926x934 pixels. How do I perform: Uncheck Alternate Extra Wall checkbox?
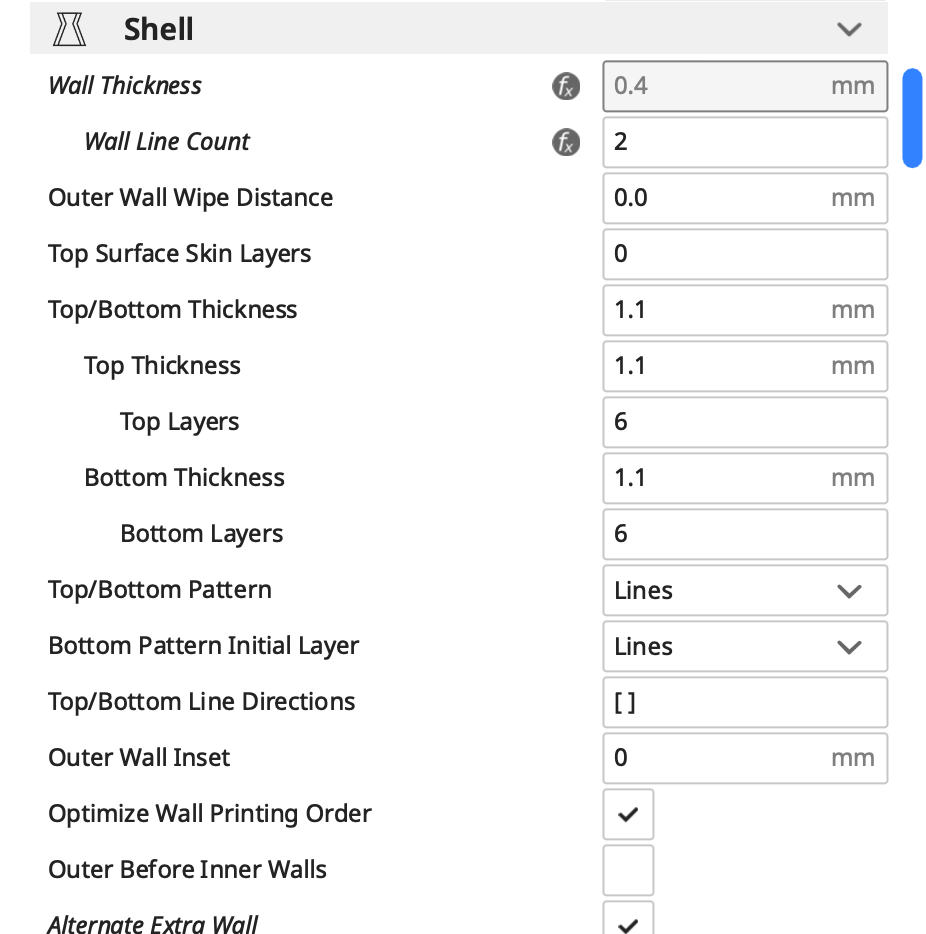[x=628, y=922]
